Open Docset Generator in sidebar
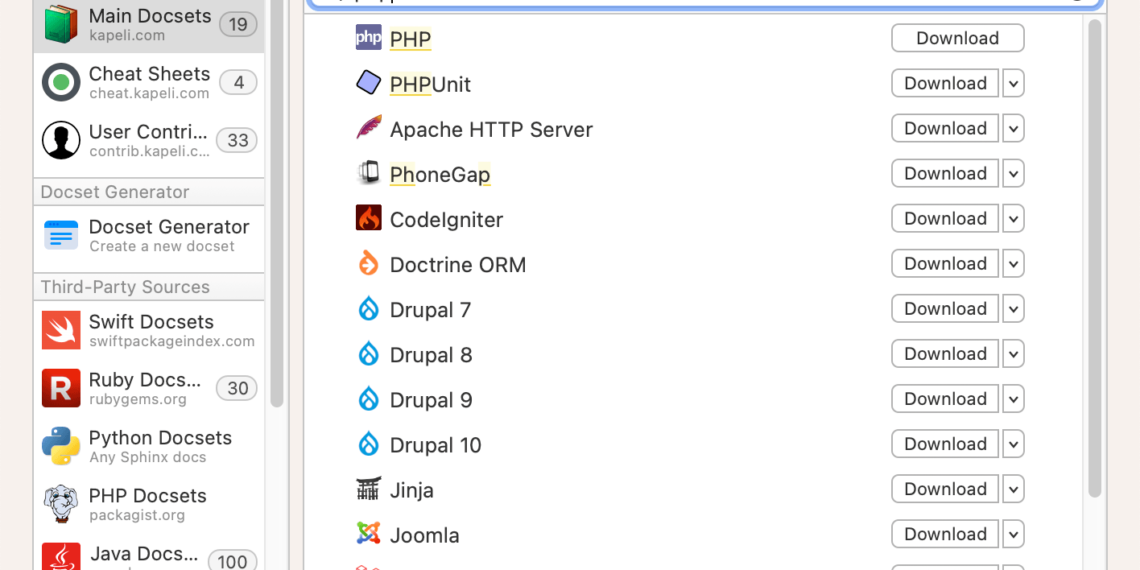Viewport: 1140px width, 570px height. pos(149,236)
